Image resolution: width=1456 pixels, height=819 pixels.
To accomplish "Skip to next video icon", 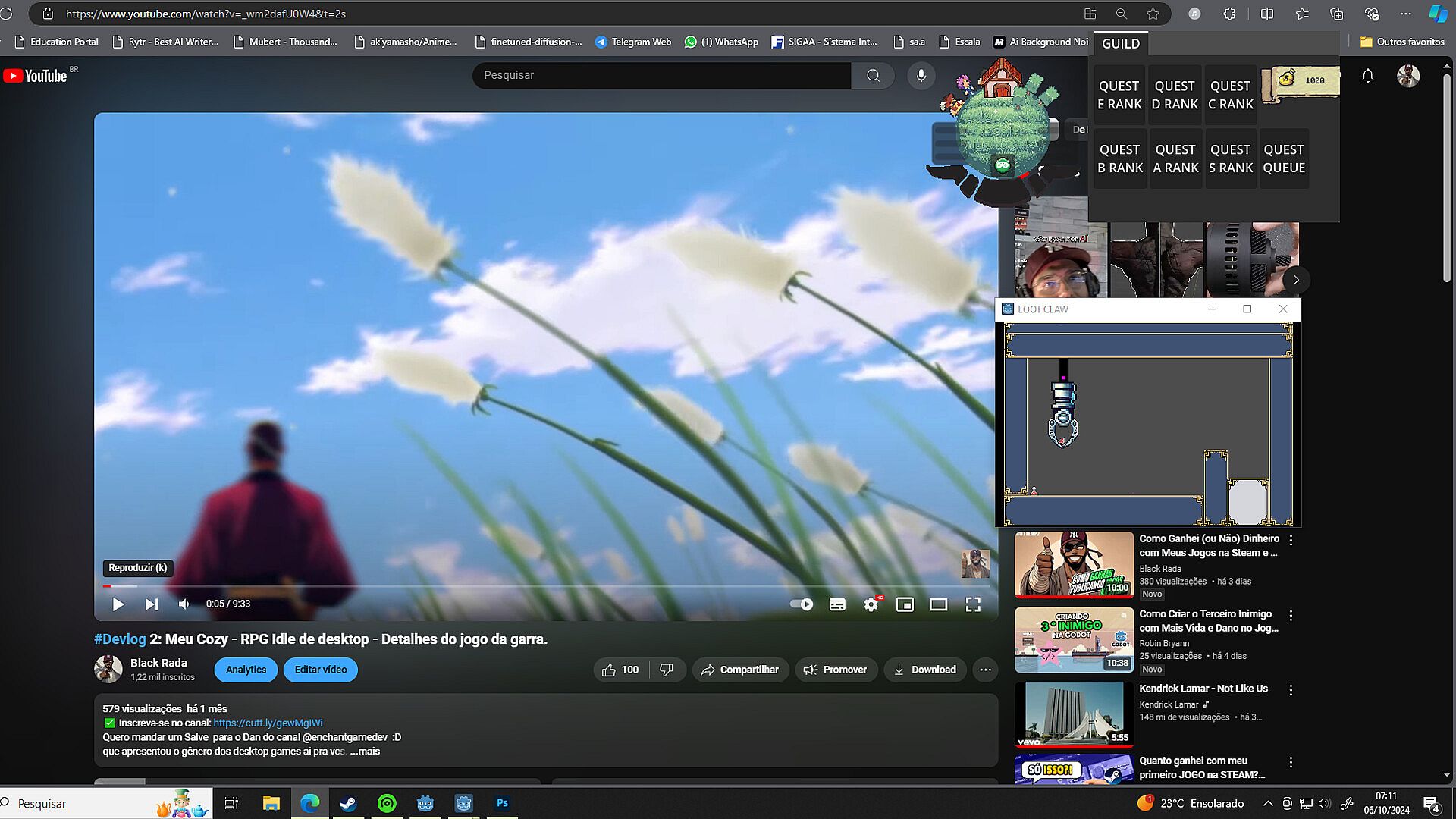I will 152,604.
